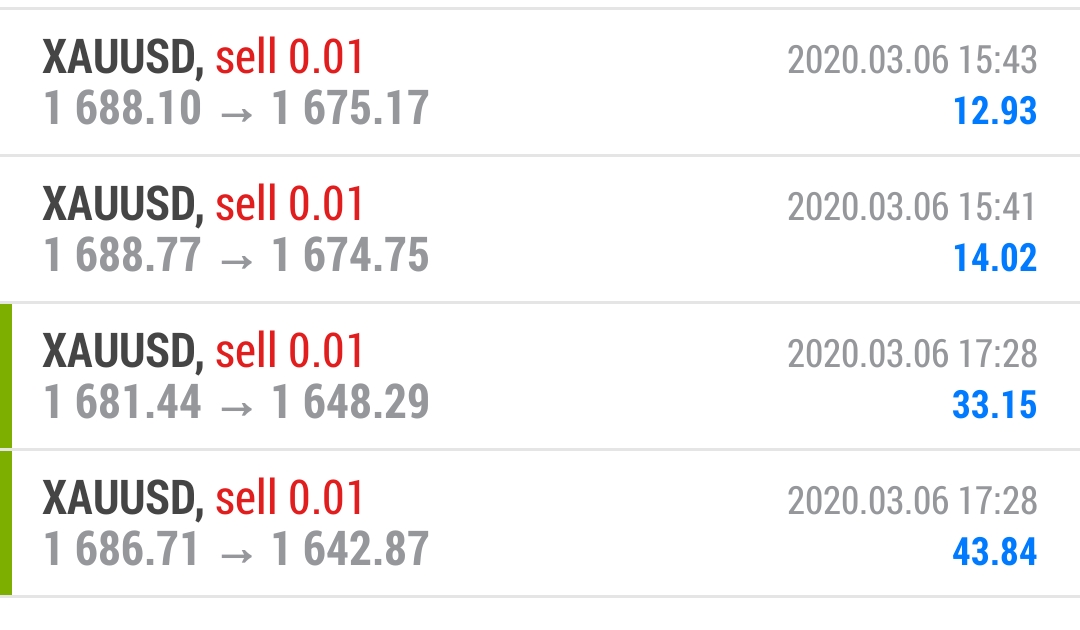Open the trade with profit 43.84
This screenshot has height=630, width=1080.
coord(540,523)
